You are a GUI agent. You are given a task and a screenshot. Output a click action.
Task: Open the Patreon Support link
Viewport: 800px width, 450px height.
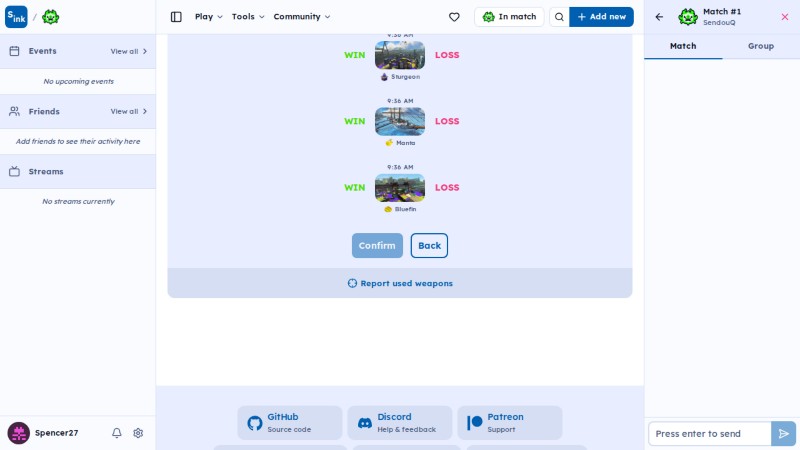click(x=510, y=423)
